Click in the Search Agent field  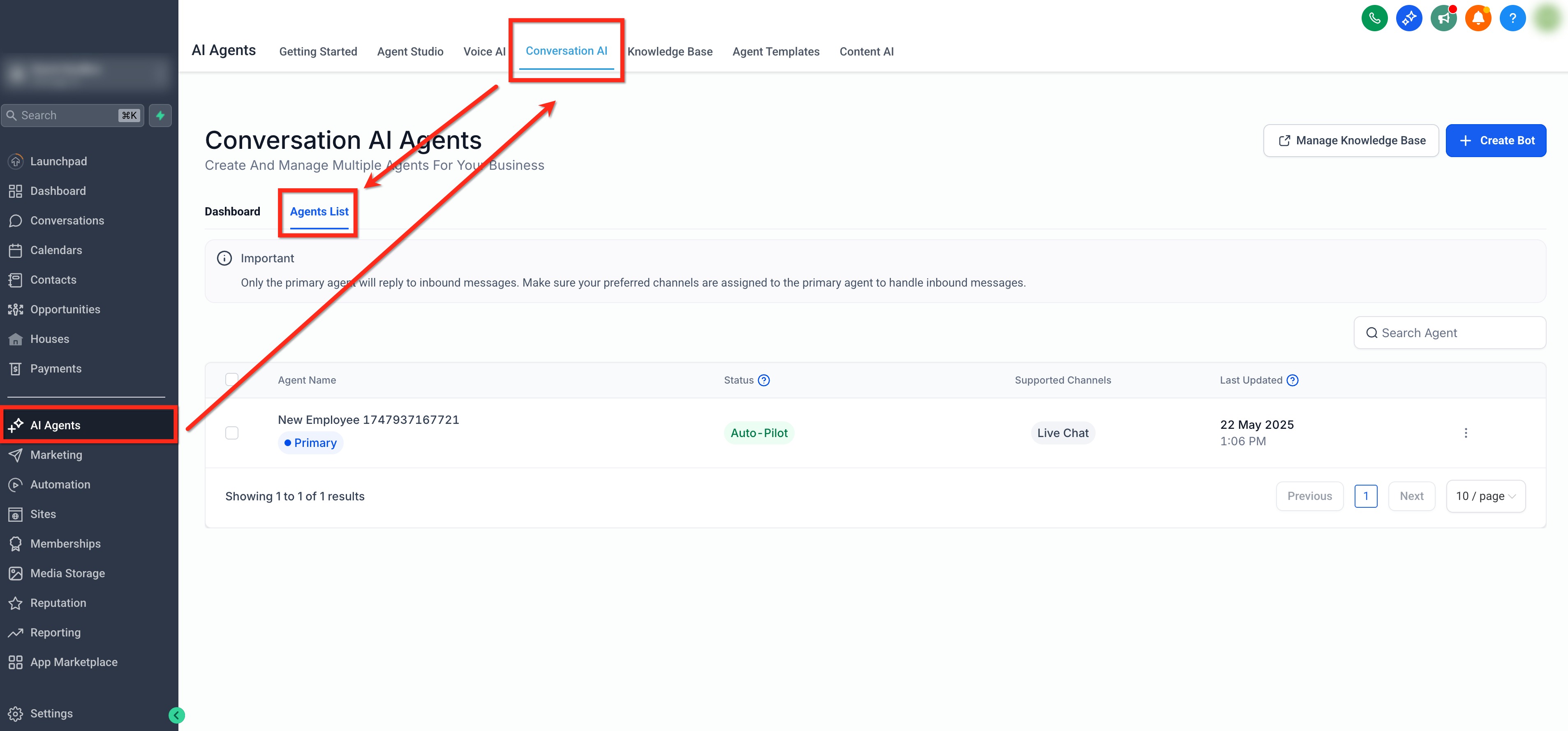coord(1455,333)
